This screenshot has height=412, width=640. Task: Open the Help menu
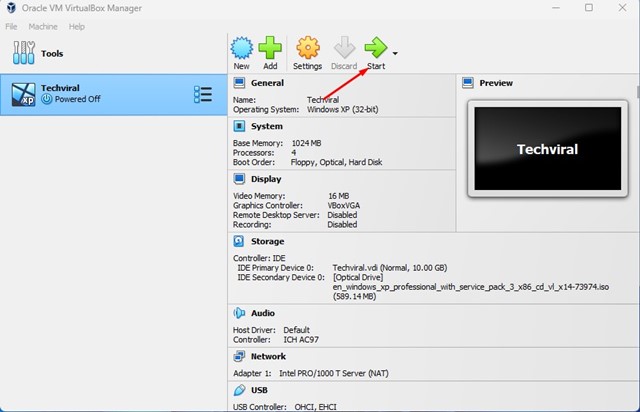coord(77,26)
